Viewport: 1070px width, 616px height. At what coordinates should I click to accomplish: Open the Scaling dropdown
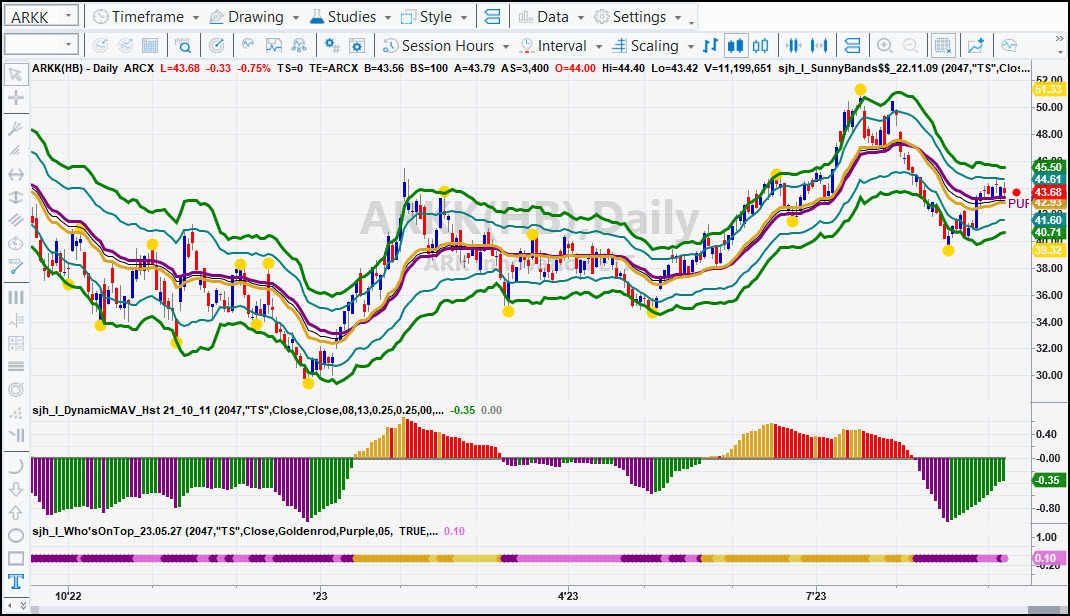coord(691,46)
